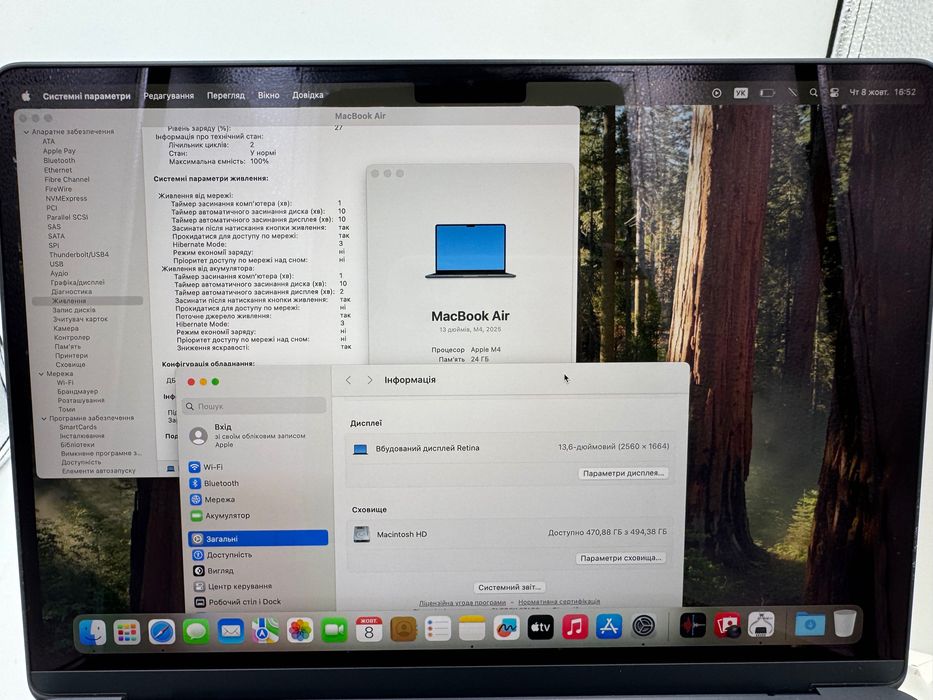The image size is (933, 700).
Task: Select Графіка/дисплеї in System Information sidebar
Action: (x=77, y=282)
